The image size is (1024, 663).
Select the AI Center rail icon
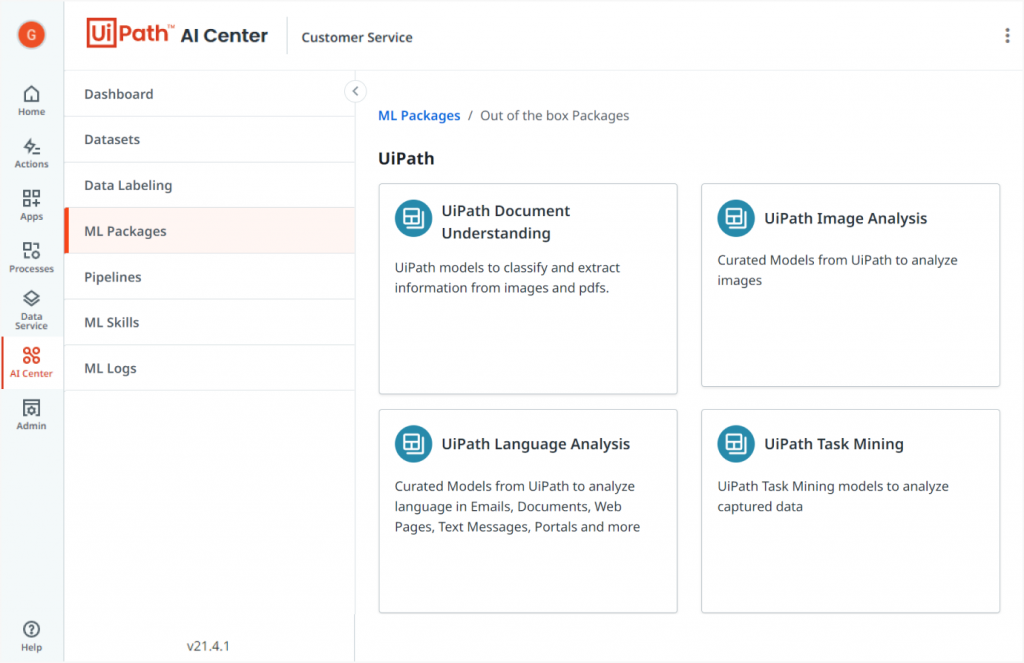click(x=31, y=362)
